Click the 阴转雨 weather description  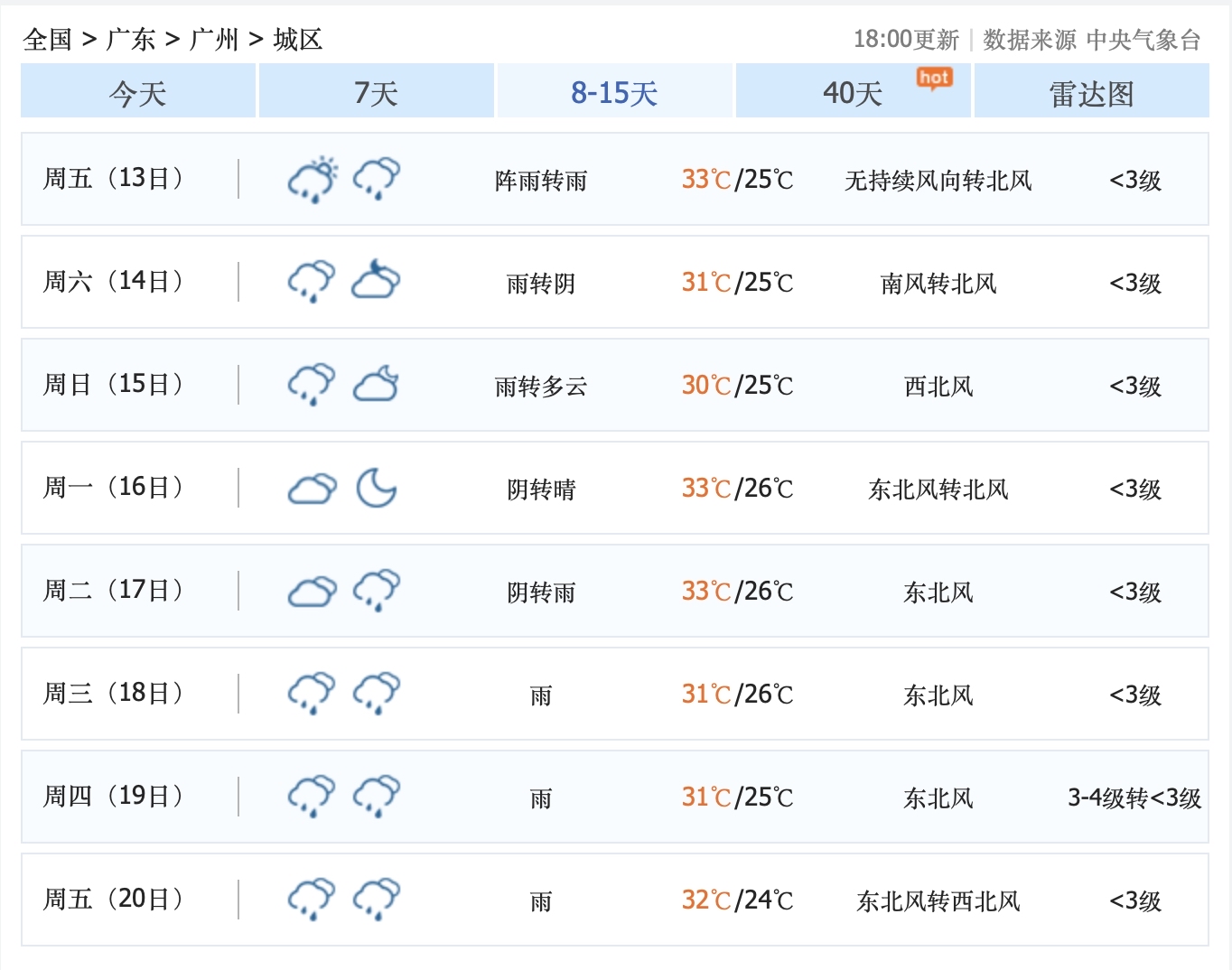[x=541, y=592]
